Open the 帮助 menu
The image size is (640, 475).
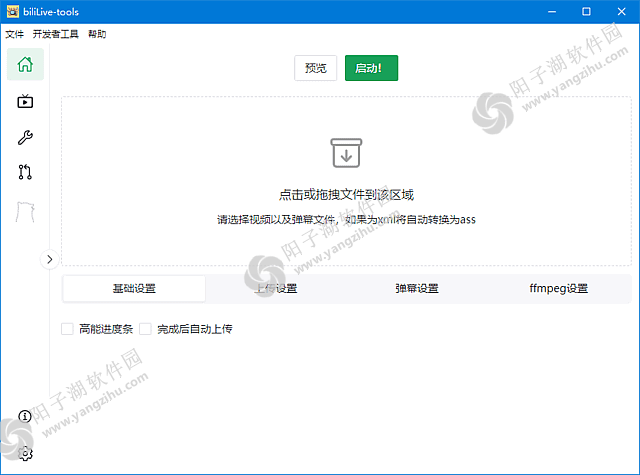(97, 34)
